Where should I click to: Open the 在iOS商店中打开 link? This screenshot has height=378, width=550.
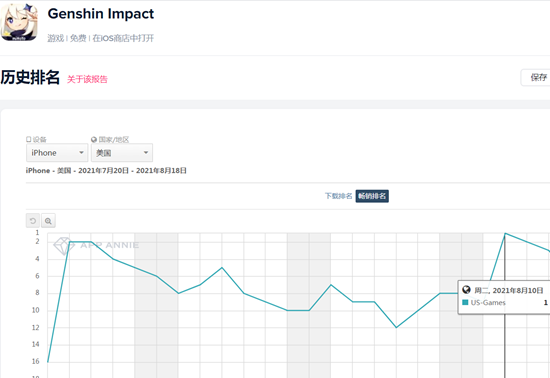pos(123,38)
